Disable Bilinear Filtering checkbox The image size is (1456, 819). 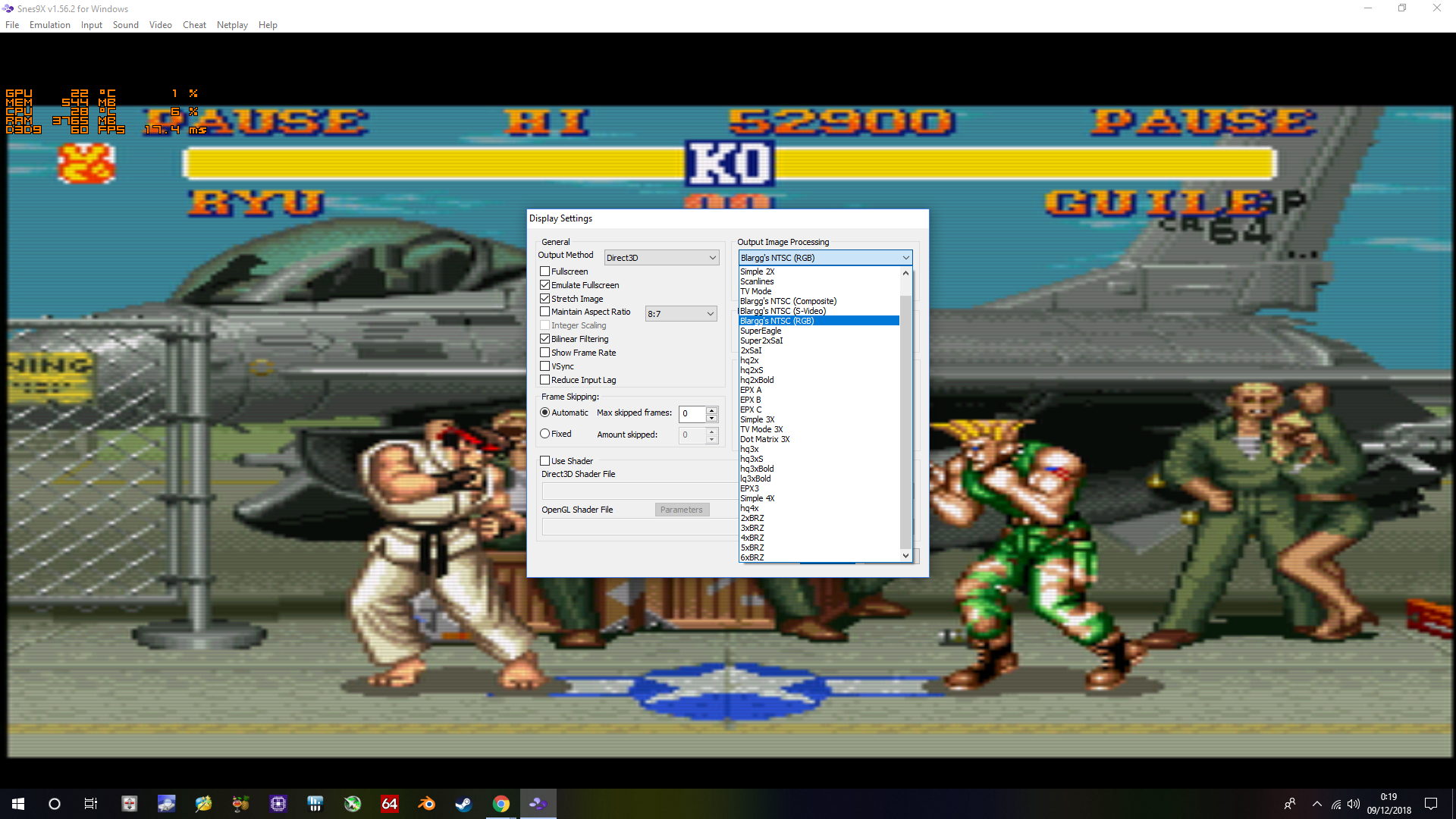544,339
